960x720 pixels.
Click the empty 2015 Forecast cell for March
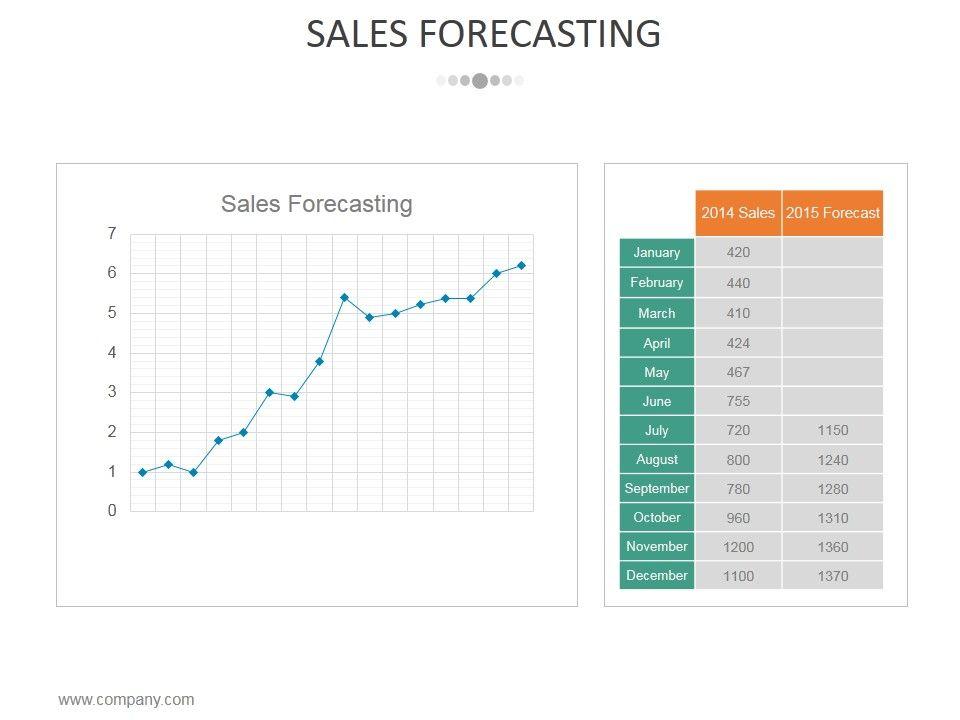click(832, 313)
